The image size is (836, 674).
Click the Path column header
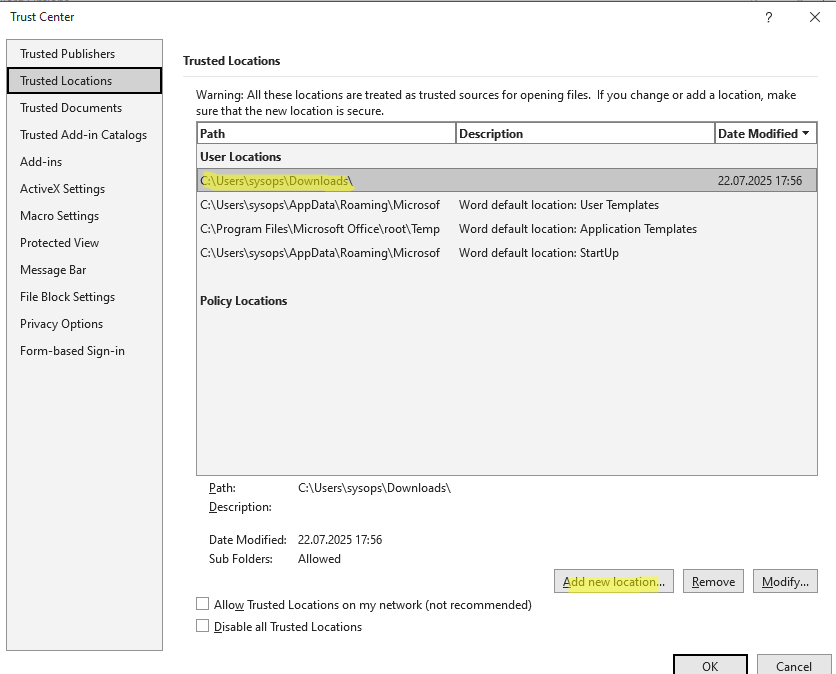click(326, 133)
